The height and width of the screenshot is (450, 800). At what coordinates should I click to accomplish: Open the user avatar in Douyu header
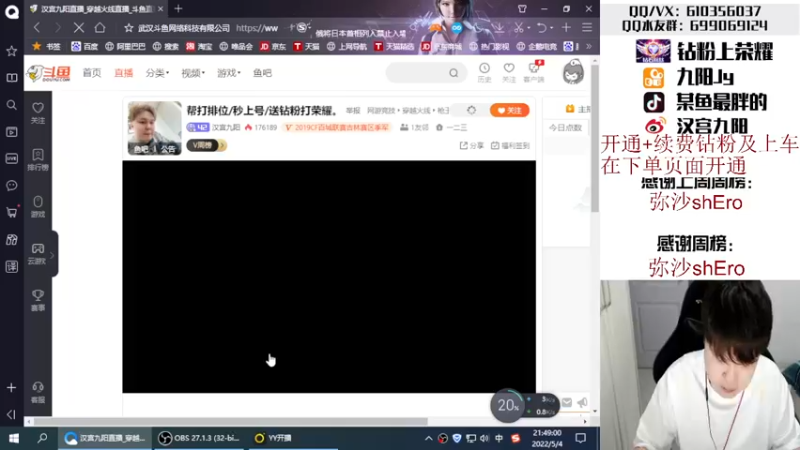pyautogui.click(x=573, y=71)
